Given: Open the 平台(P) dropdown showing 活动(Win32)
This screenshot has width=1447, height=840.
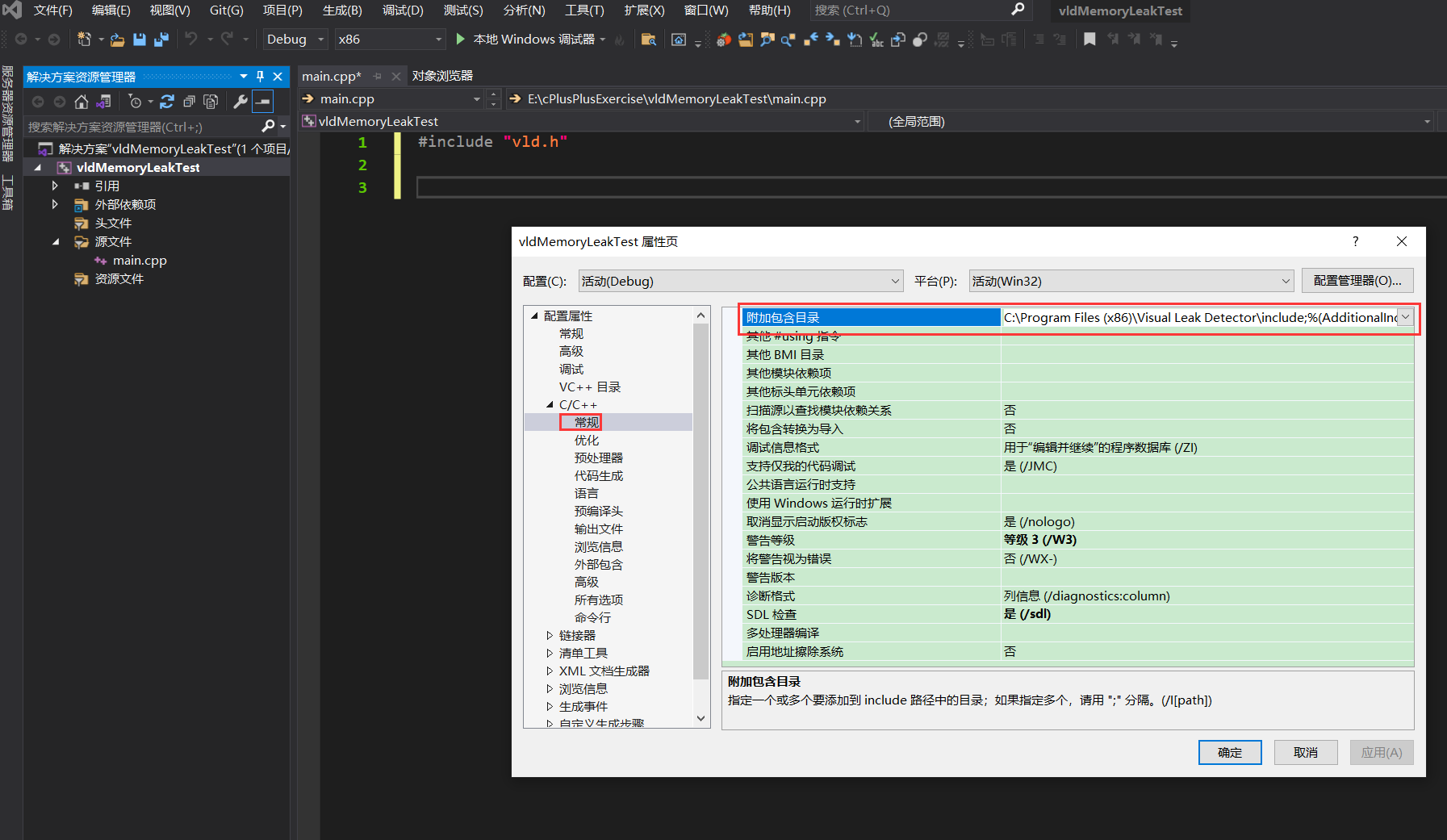Looking at the screenshot, I should click(x=1284, y=281).
